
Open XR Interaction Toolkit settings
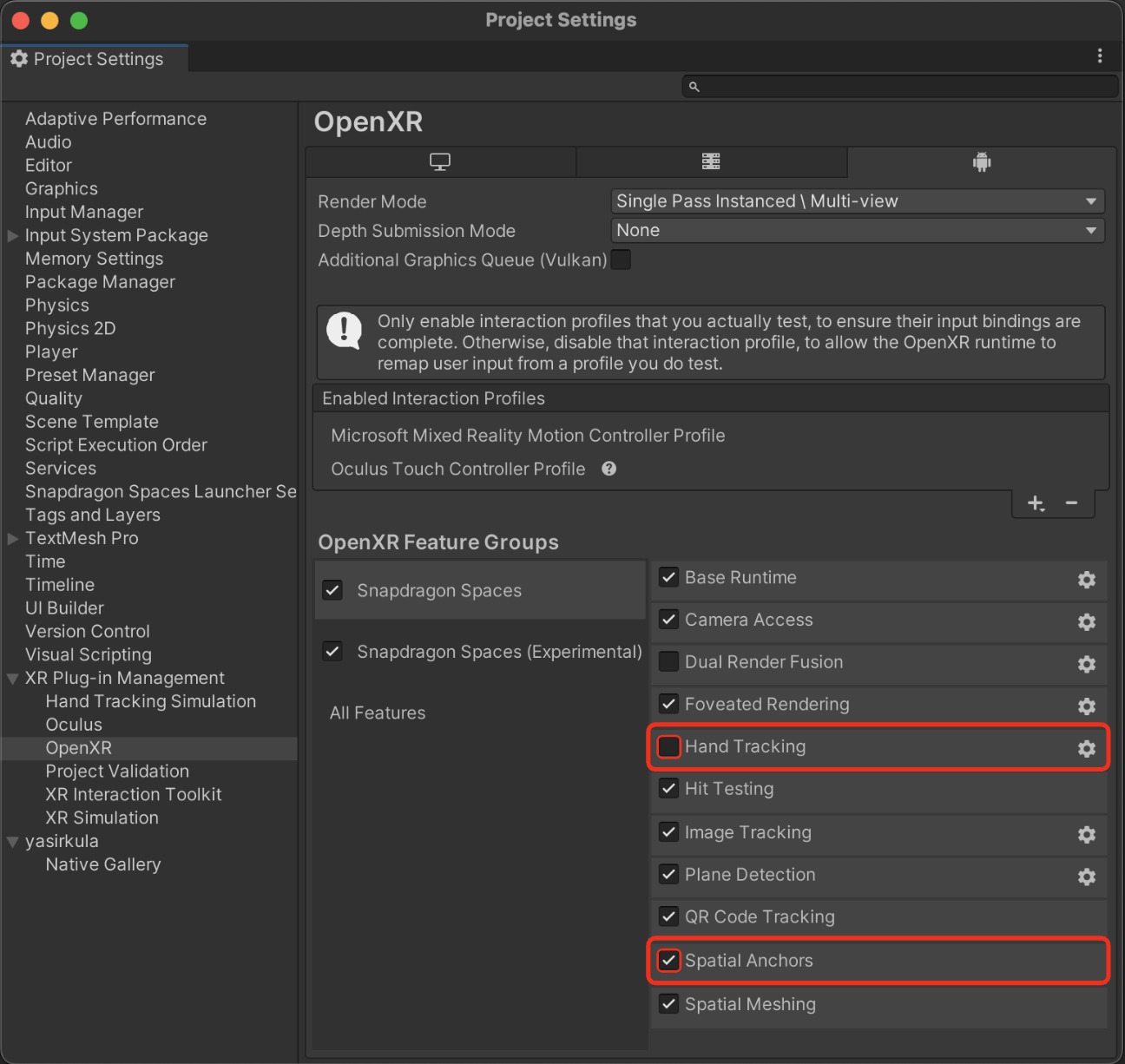134,795
